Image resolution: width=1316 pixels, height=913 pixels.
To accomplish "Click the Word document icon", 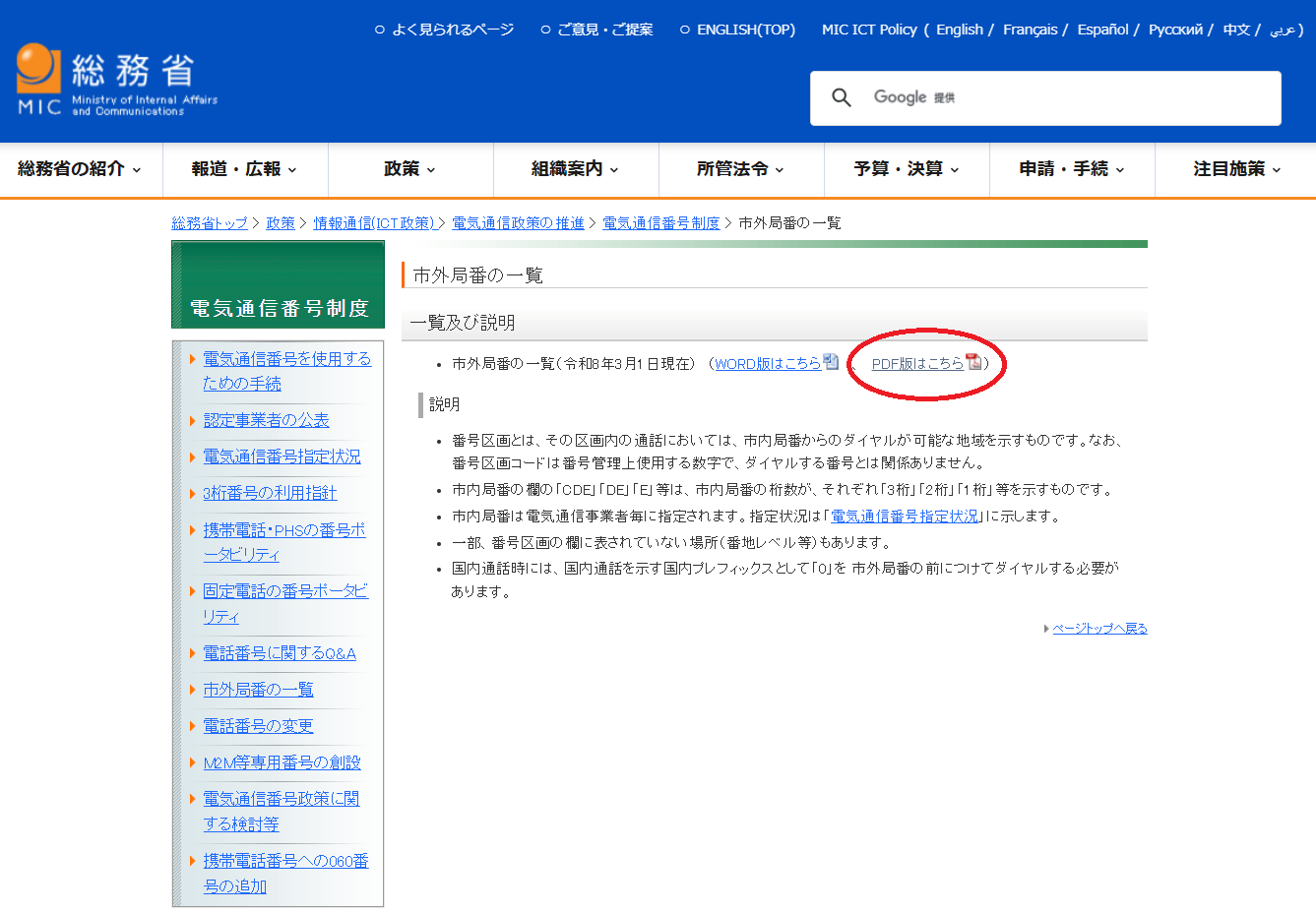I will pos(831,362).
